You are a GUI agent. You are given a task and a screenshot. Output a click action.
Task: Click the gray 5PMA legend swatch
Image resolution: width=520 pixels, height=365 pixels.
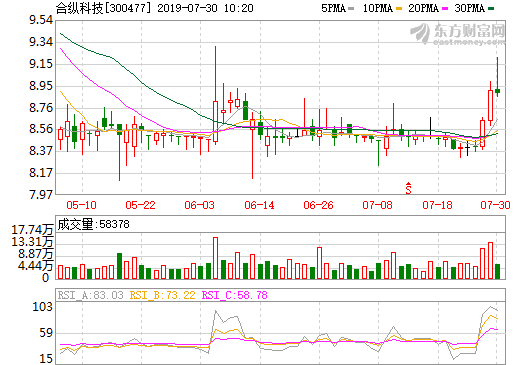click(x=351, y=8)
